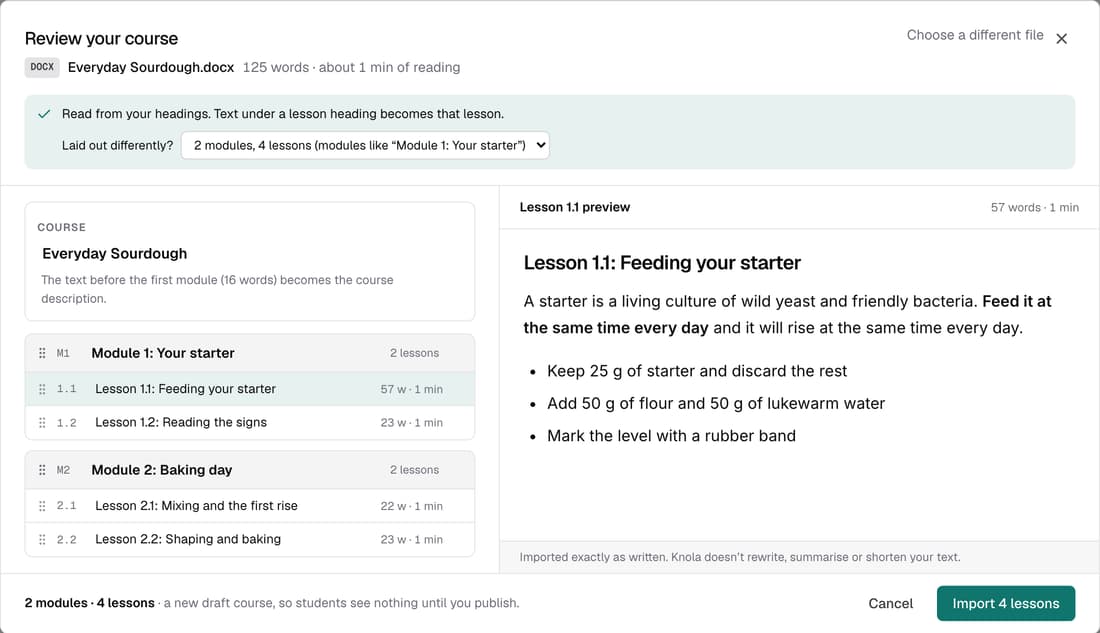
Task: Grab the drag handle for Lesson 1.1
Action: coord(42,389)
